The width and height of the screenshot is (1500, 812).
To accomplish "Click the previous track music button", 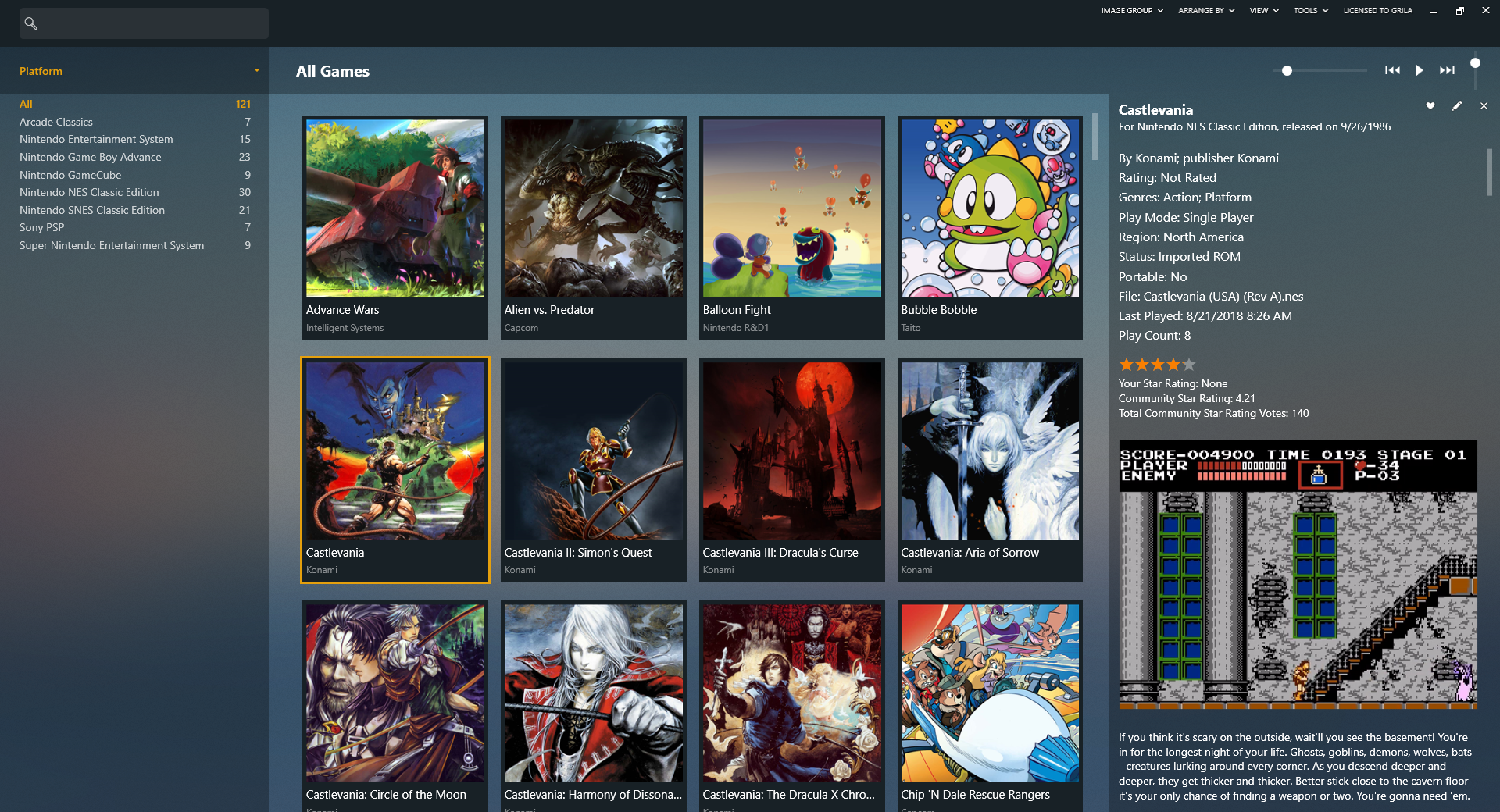I will (x=1392, y=70).
